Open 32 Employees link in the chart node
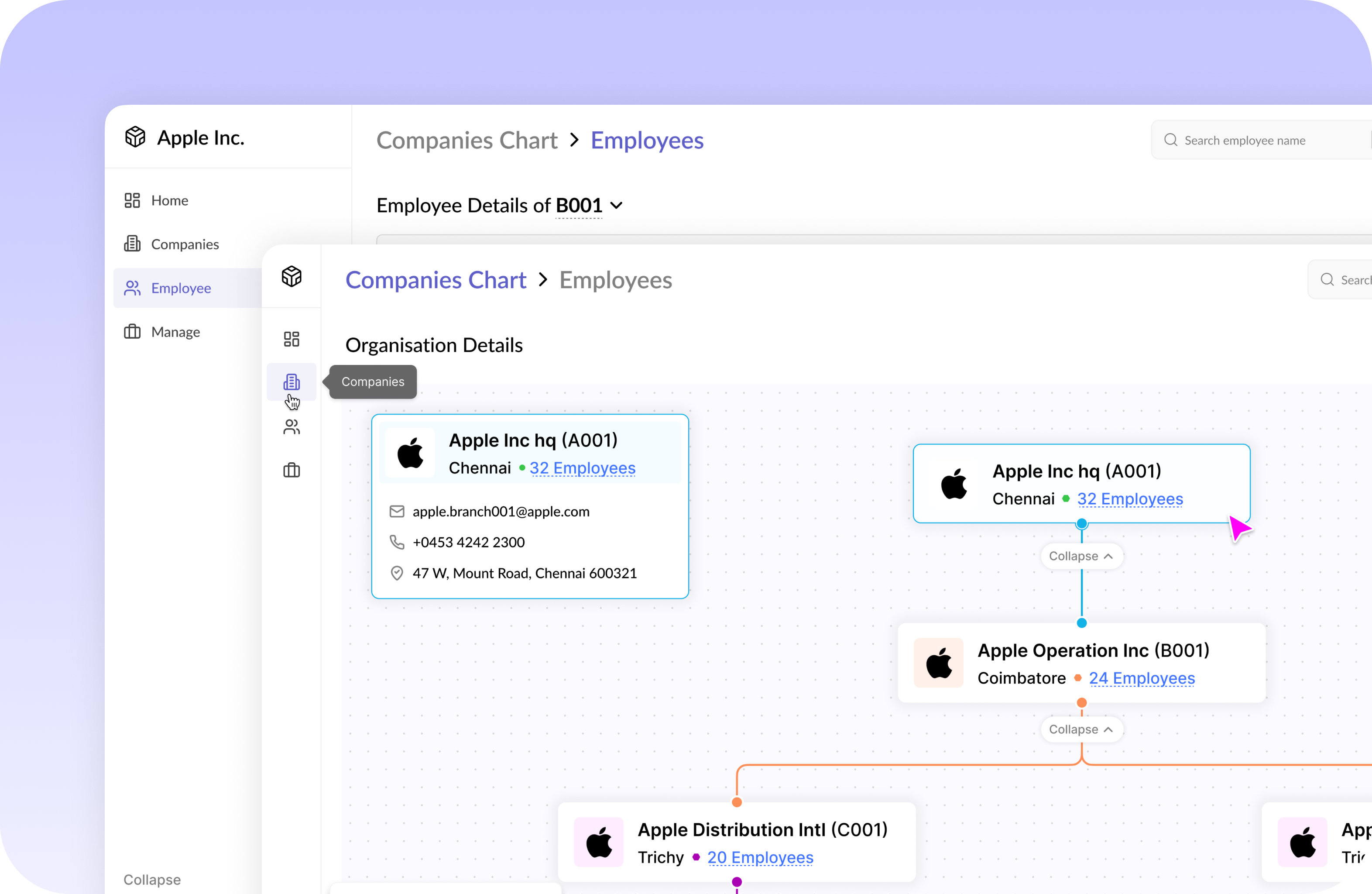The width and height of the screenshot is (1372, 894). [1130, 499]
